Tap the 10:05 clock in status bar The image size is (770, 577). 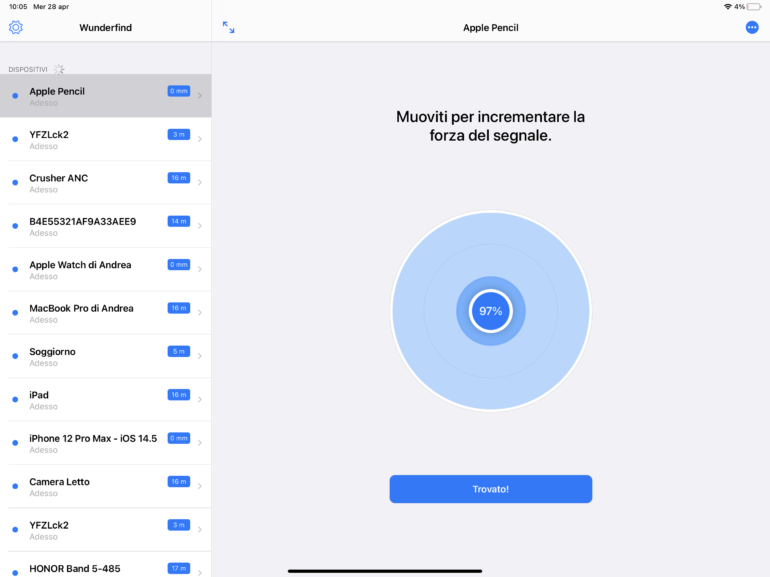[18, 7]
